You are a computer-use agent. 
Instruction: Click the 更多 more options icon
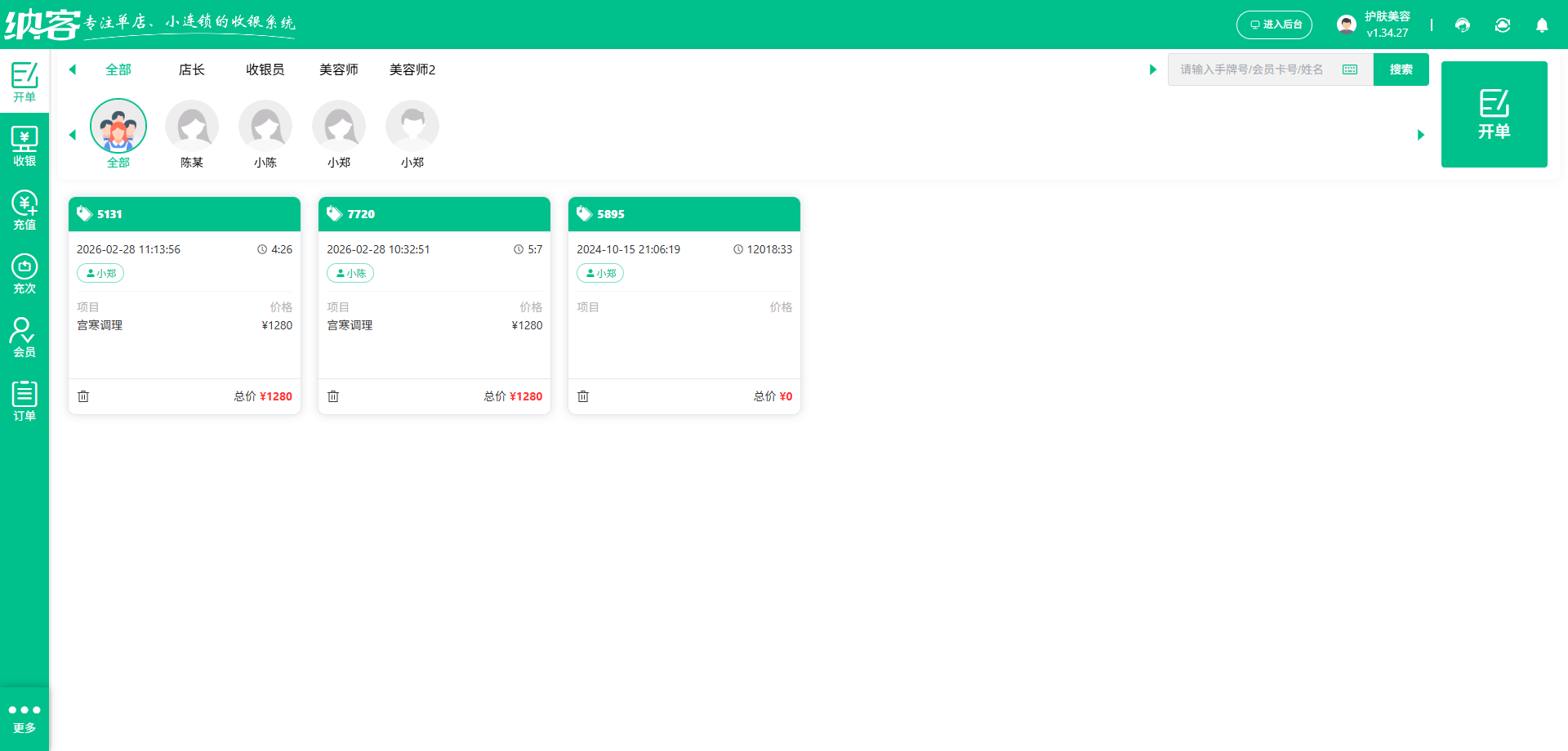[x=24, y=717]
